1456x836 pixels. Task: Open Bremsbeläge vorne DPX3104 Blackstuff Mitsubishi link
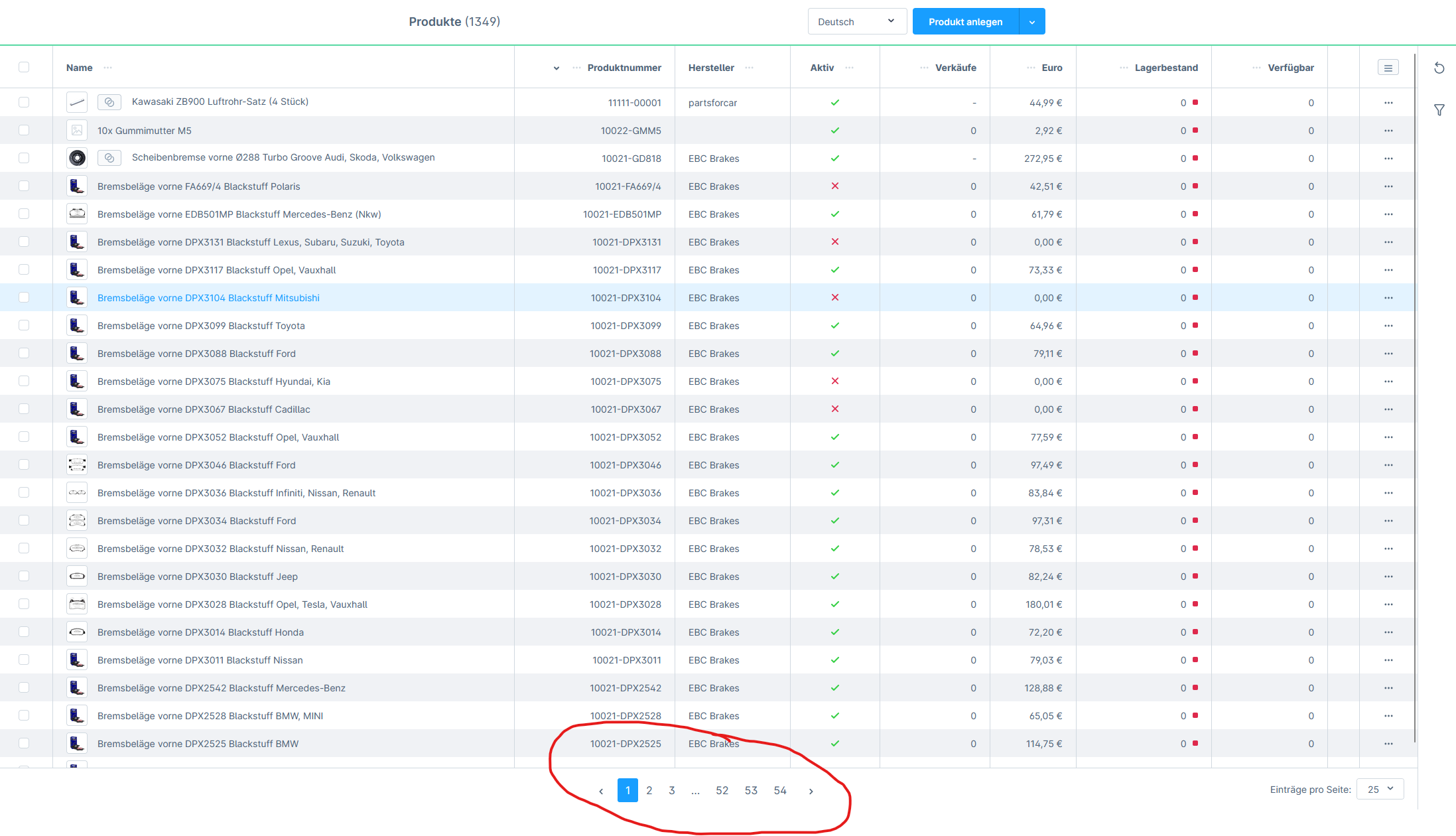[x=208, y=298]
